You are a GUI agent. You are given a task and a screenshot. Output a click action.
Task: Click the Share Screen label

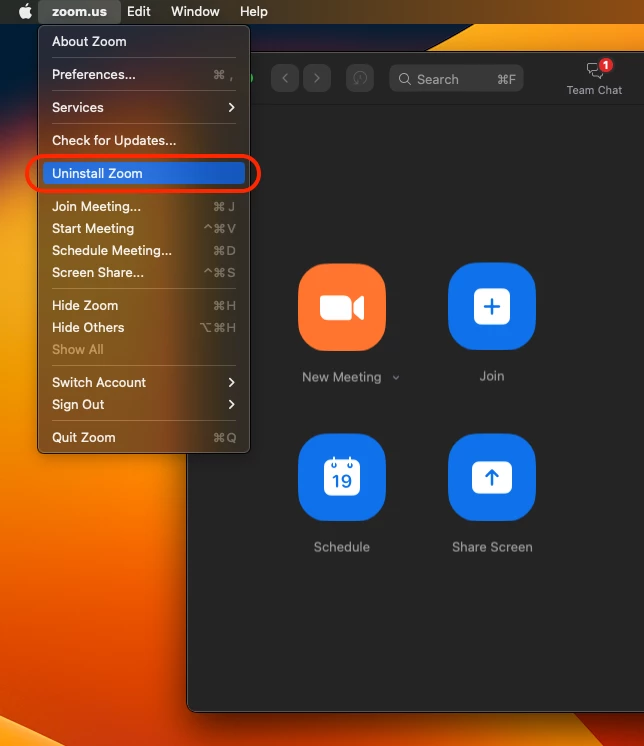point(492,547)
